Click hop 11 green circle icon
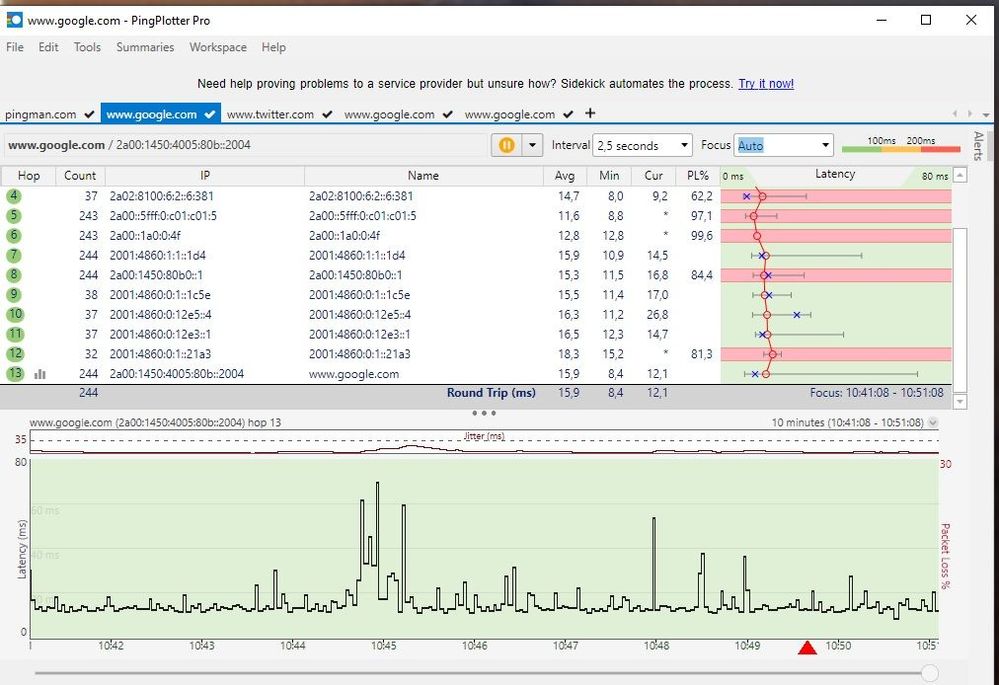This screenshot has height=685, width=999. click(x=15, y=334)
